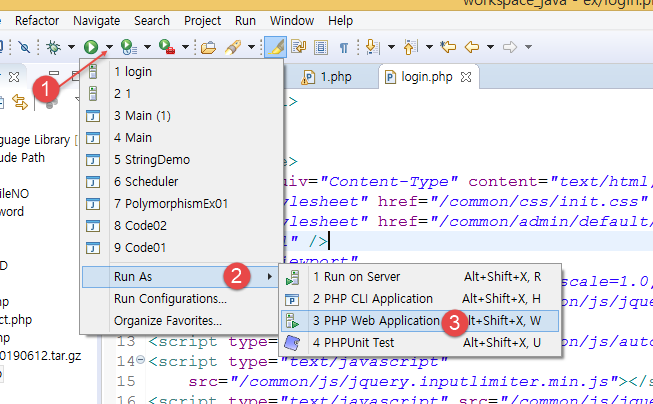
Task: Select '2 1' launch entry
Action: click(182, 94)
